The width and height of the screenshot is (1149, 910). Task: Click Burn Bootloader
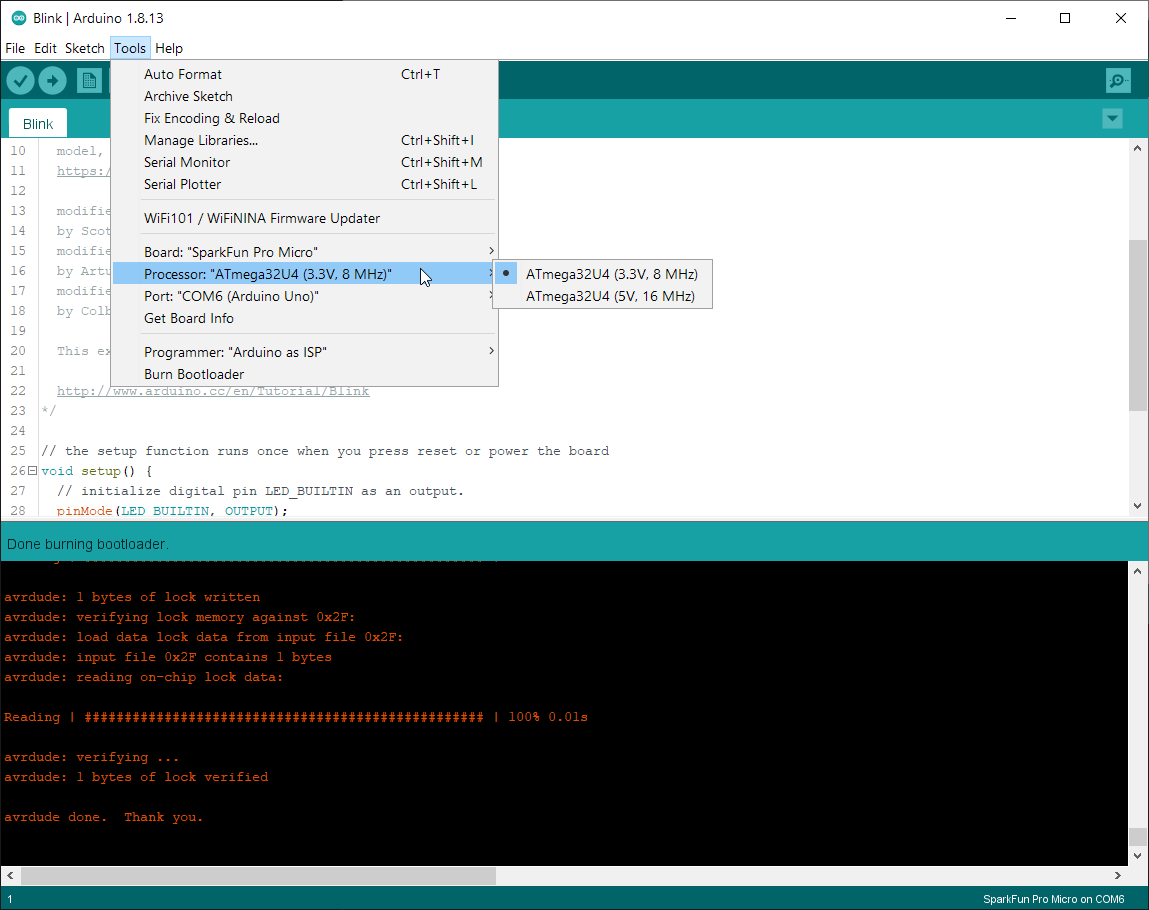305,374
